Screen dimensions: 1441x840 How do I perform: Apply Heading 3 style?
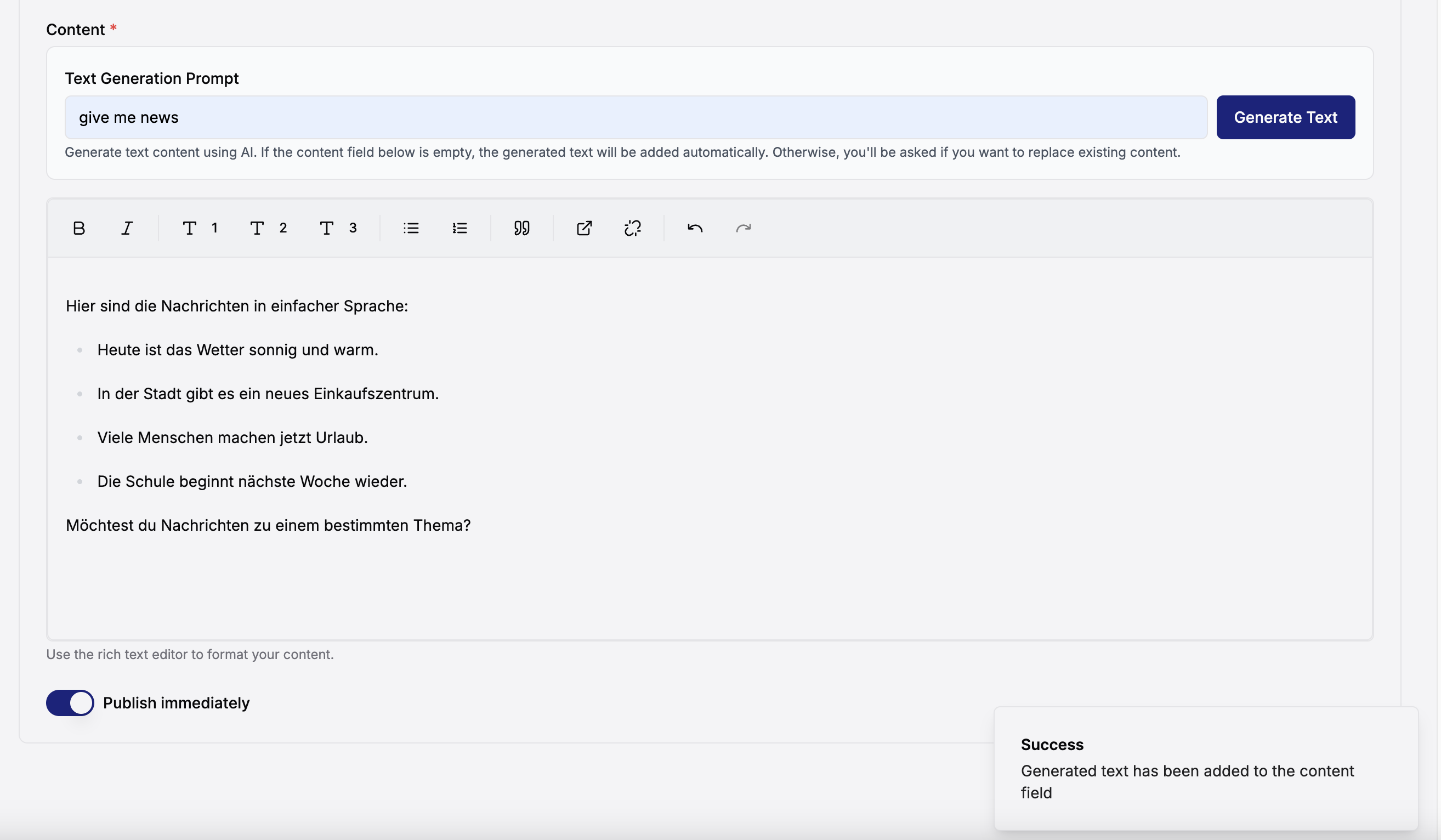click(x=337, y=228)
